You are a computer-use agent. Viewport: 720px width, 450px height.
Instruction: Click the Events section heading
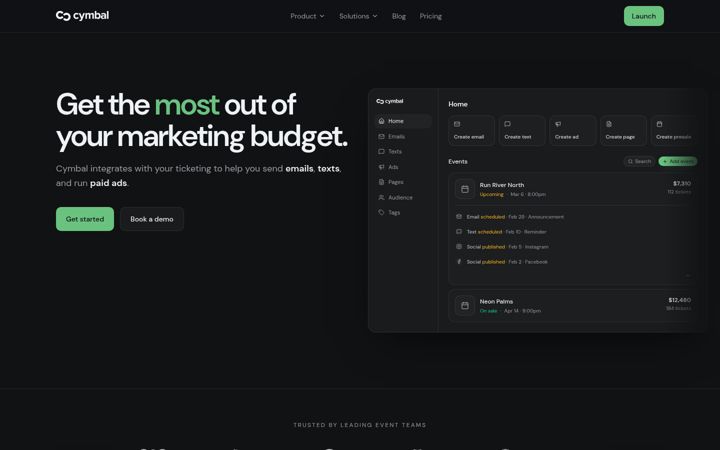458,162
